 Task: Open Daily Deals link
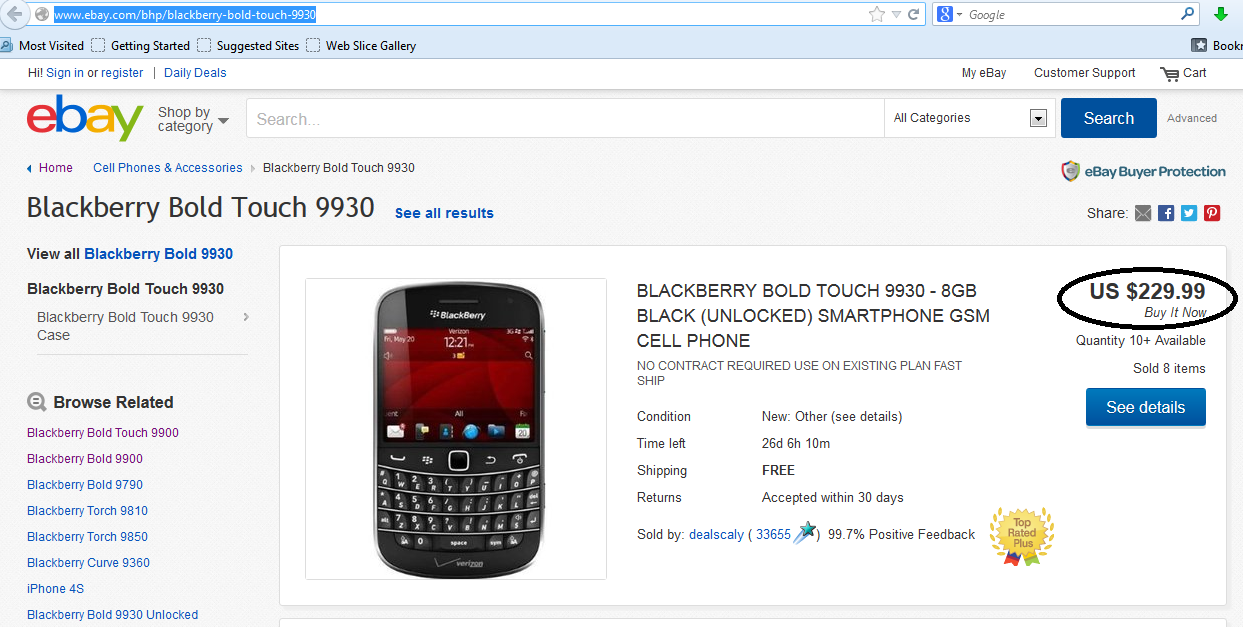[195, 73]
